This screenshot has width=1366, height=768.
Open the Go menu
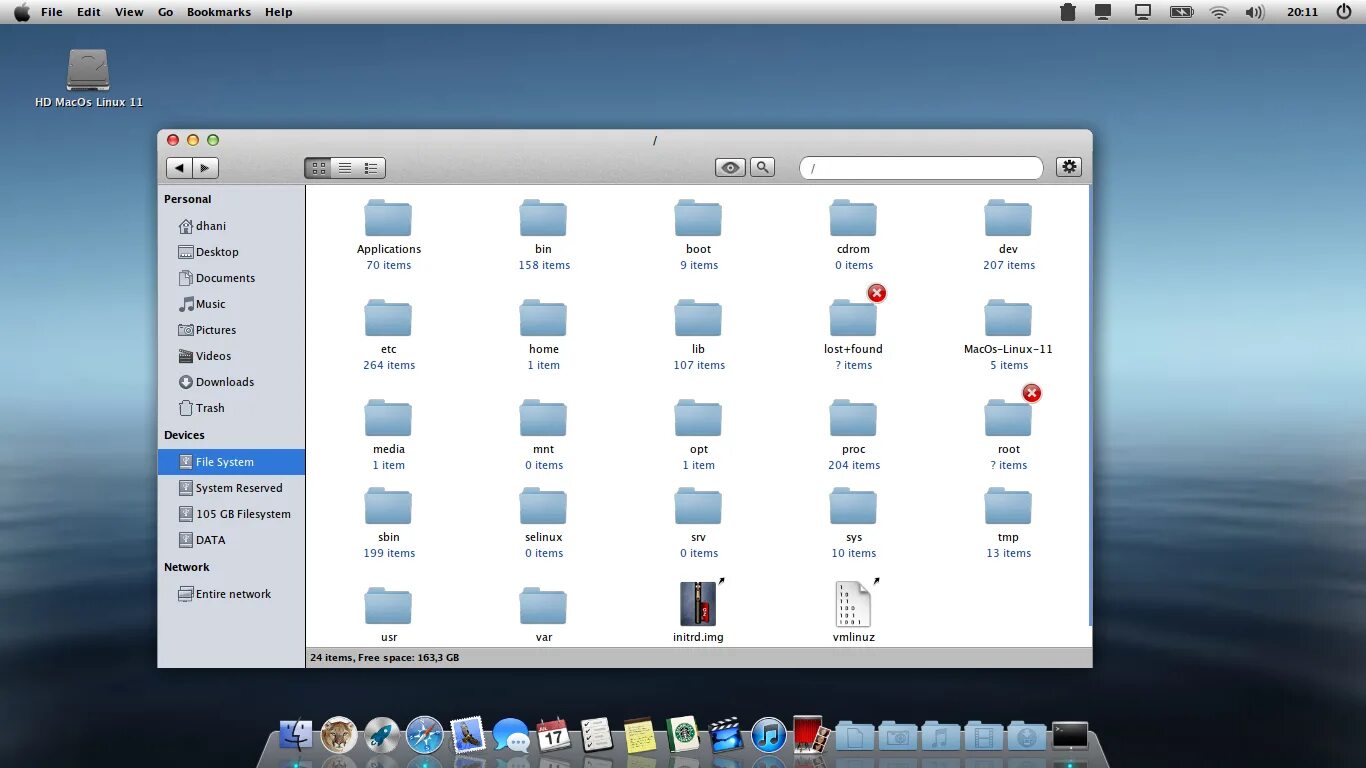[165, 12]
